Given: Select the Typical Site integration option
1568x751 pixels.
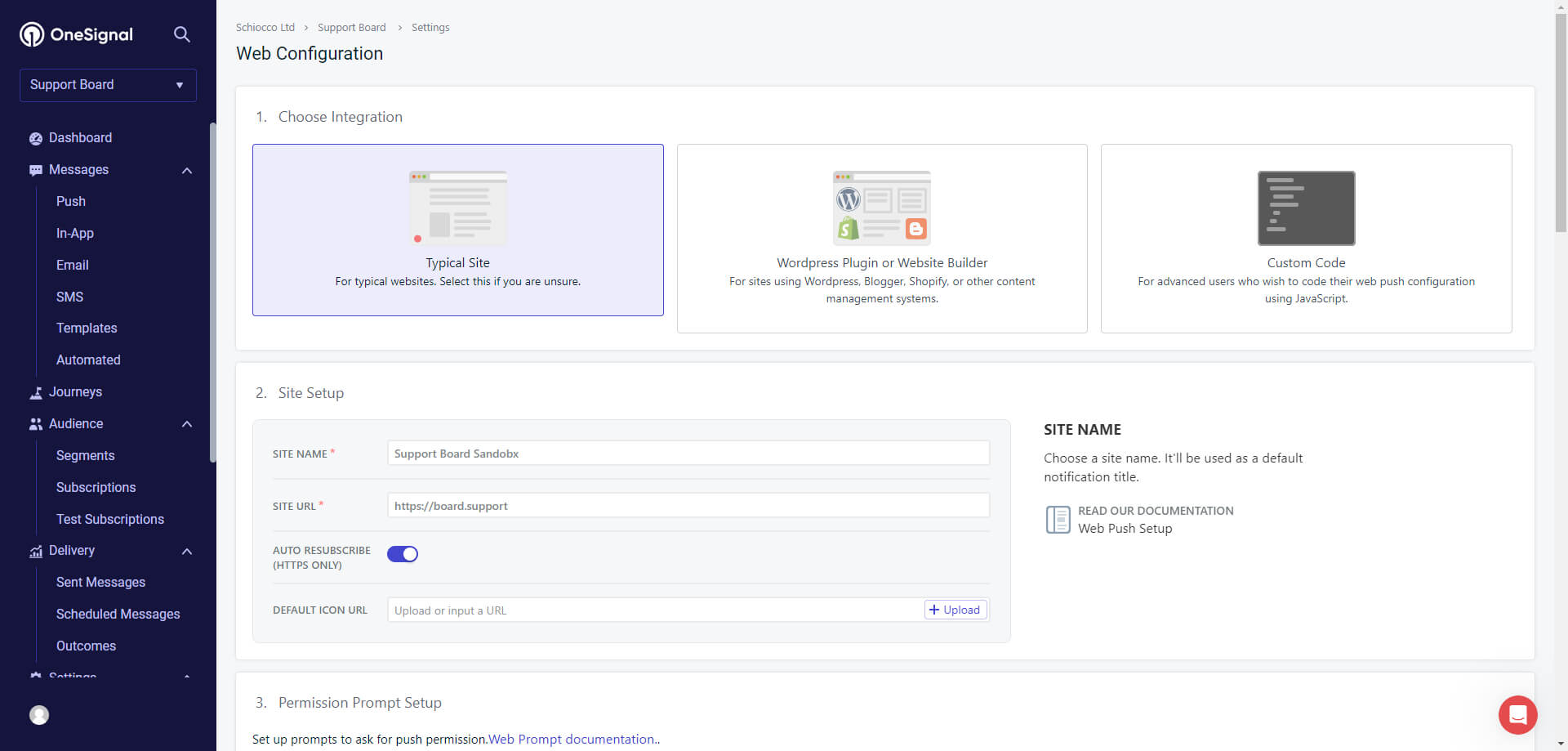Looking at the screenshot, I should [x=457, y=230].
